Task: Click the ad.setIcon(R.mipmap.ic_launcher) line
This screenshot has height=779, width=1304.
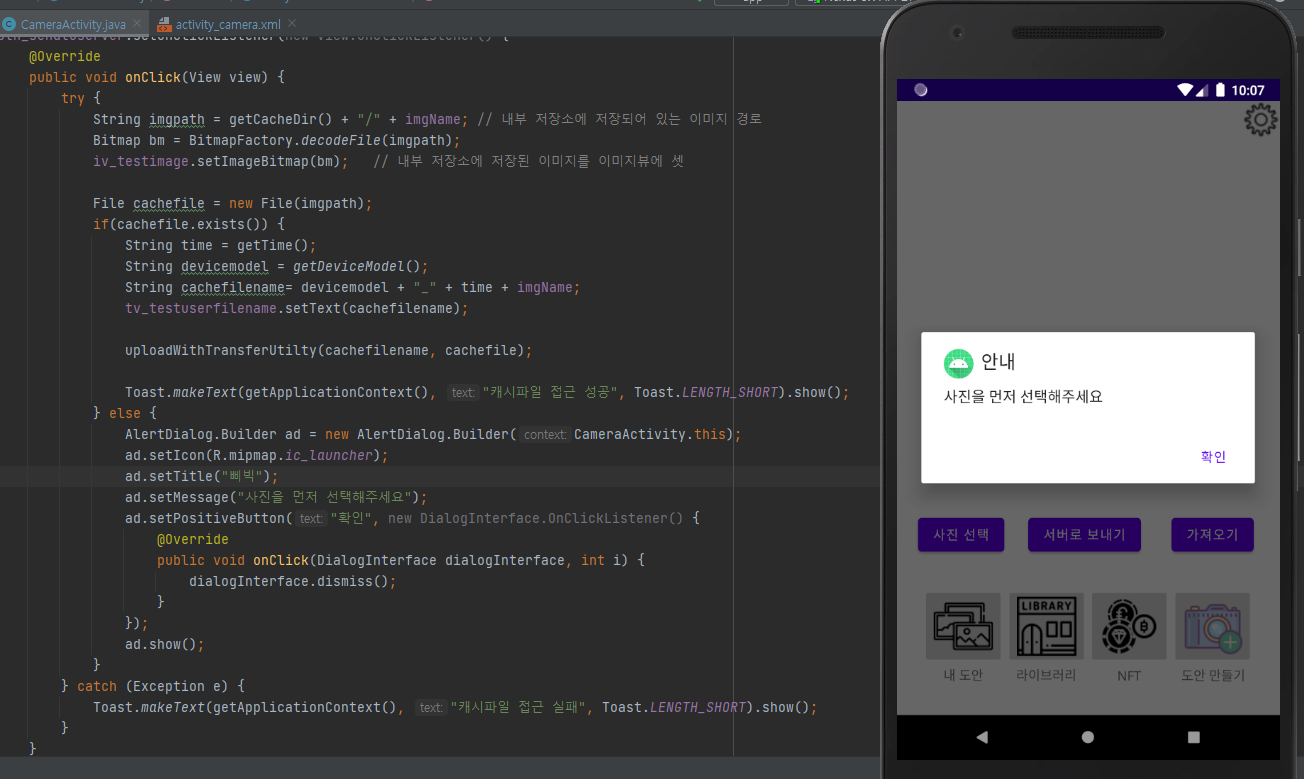Action: 256,455
